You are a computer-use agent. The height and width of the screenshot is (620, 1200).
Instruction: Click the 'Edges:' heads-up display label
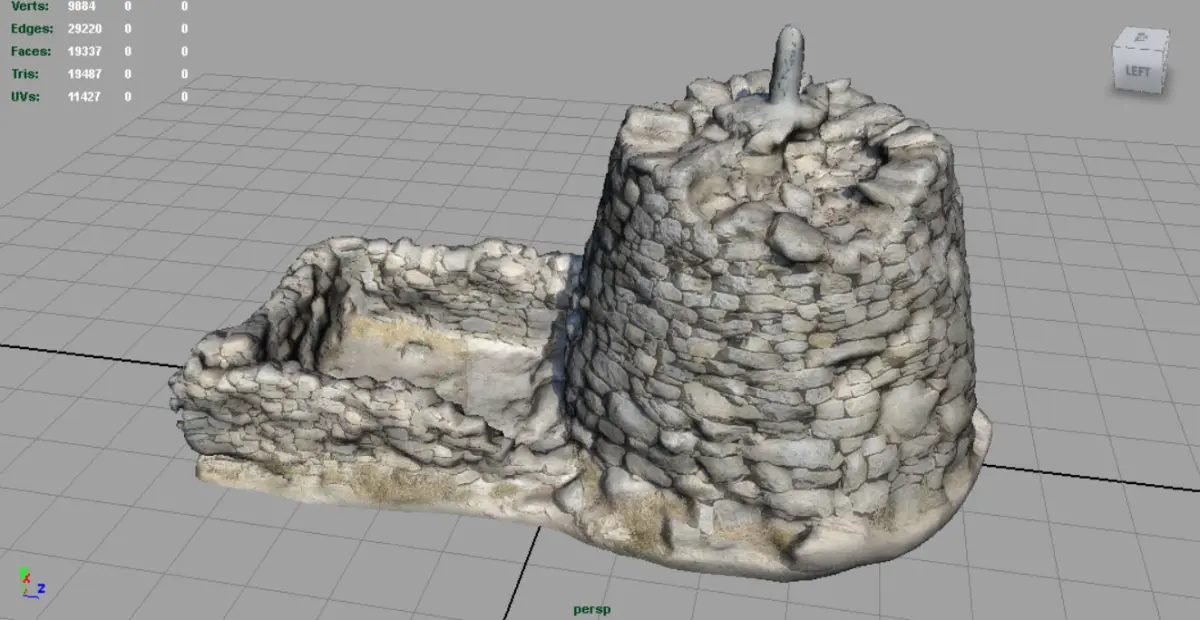coord(32,29)
